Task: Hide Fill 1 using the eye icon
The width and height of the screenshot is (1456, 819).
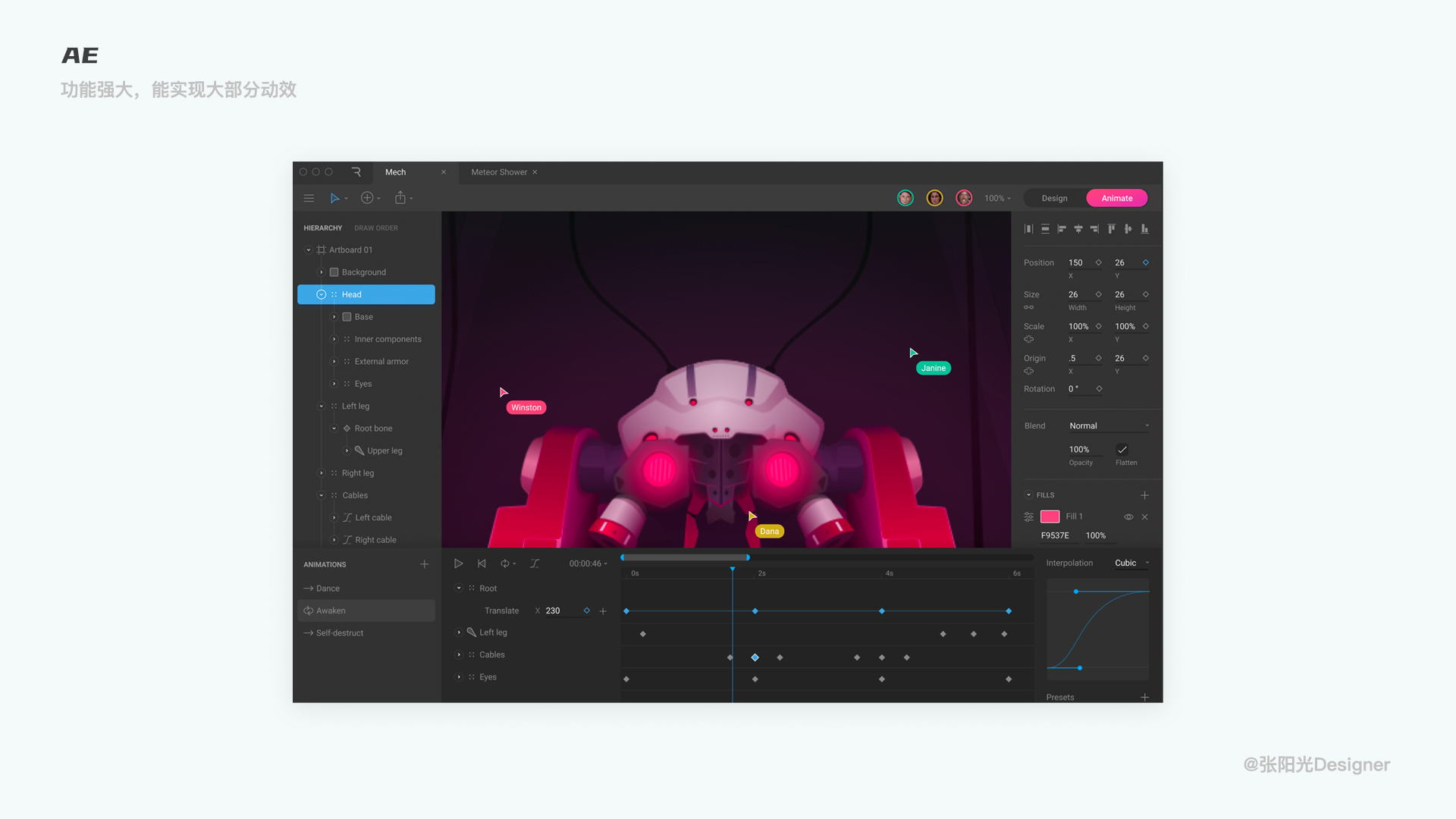Action: (1128, 517)
